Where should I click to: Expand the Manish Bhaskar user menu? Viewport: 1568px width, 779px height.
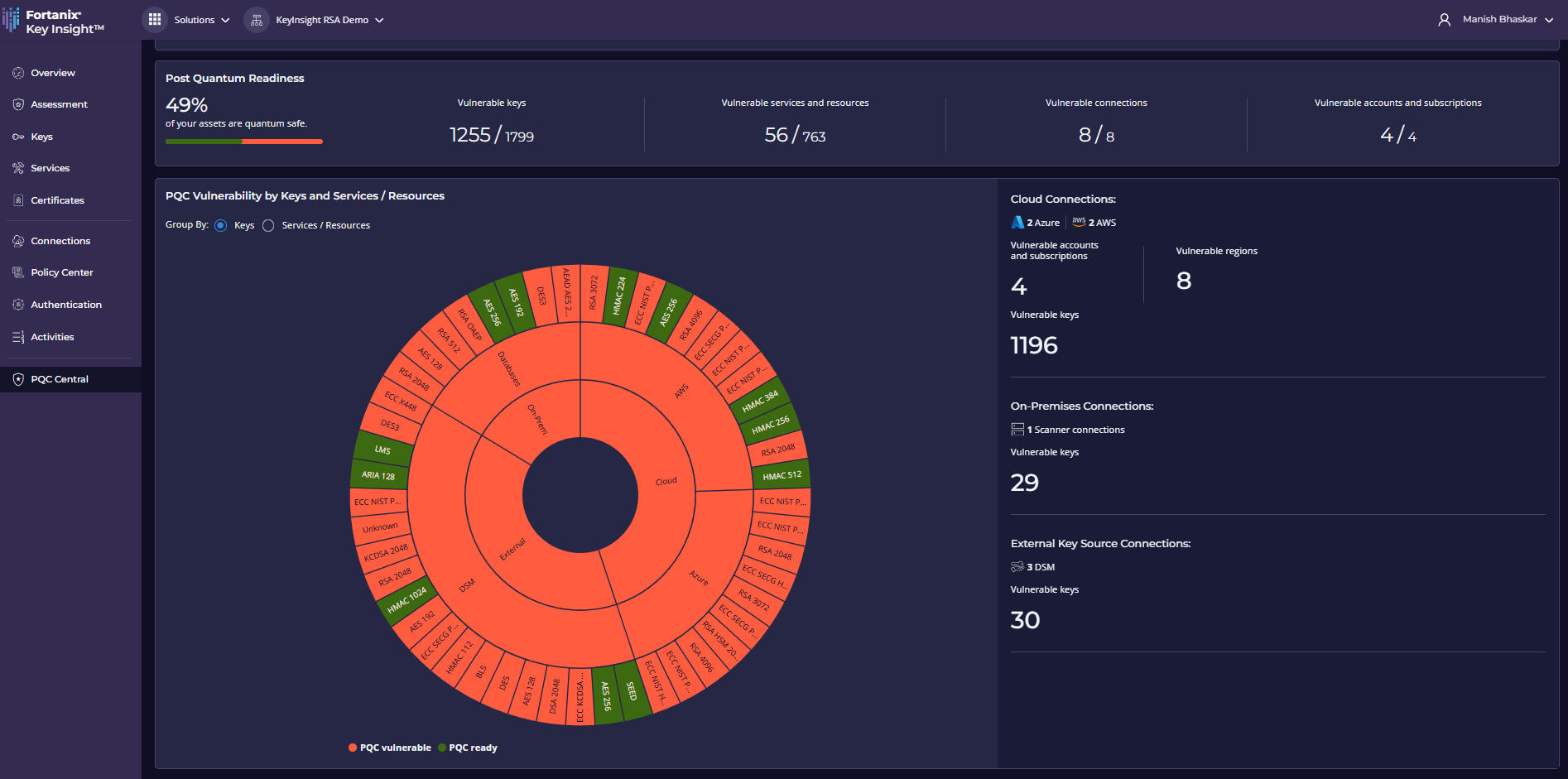[x=1498, y=19]
